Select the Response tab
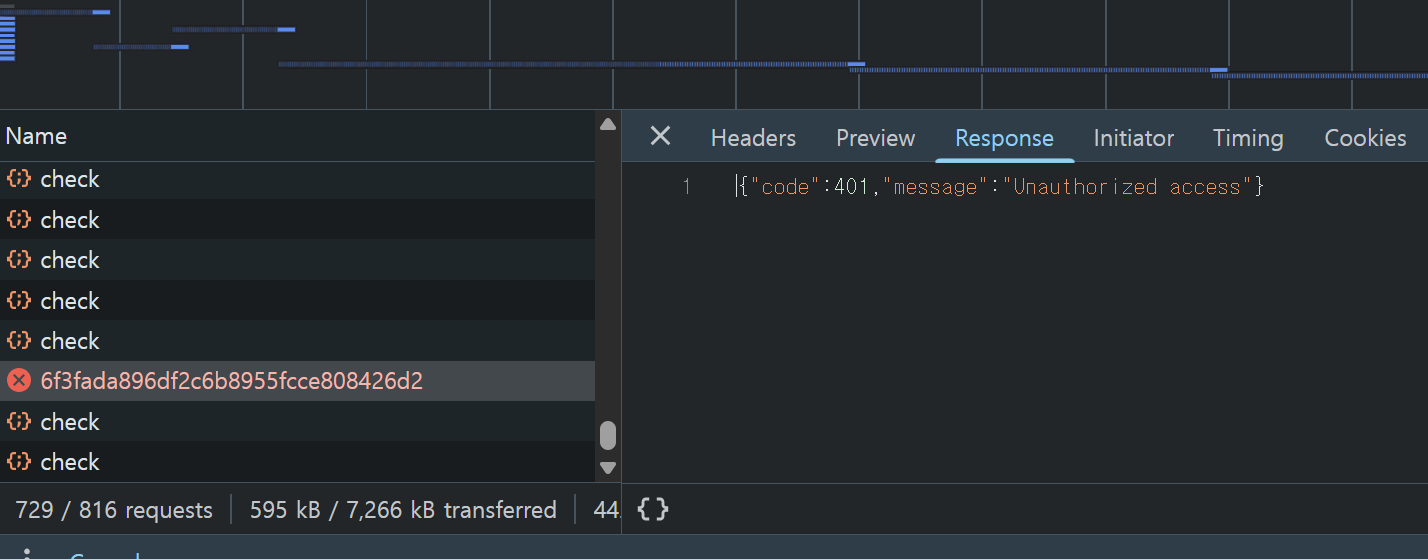The height and width of the screenshot is (559, 1428). pyautogui.click(x=1004, y=138)
